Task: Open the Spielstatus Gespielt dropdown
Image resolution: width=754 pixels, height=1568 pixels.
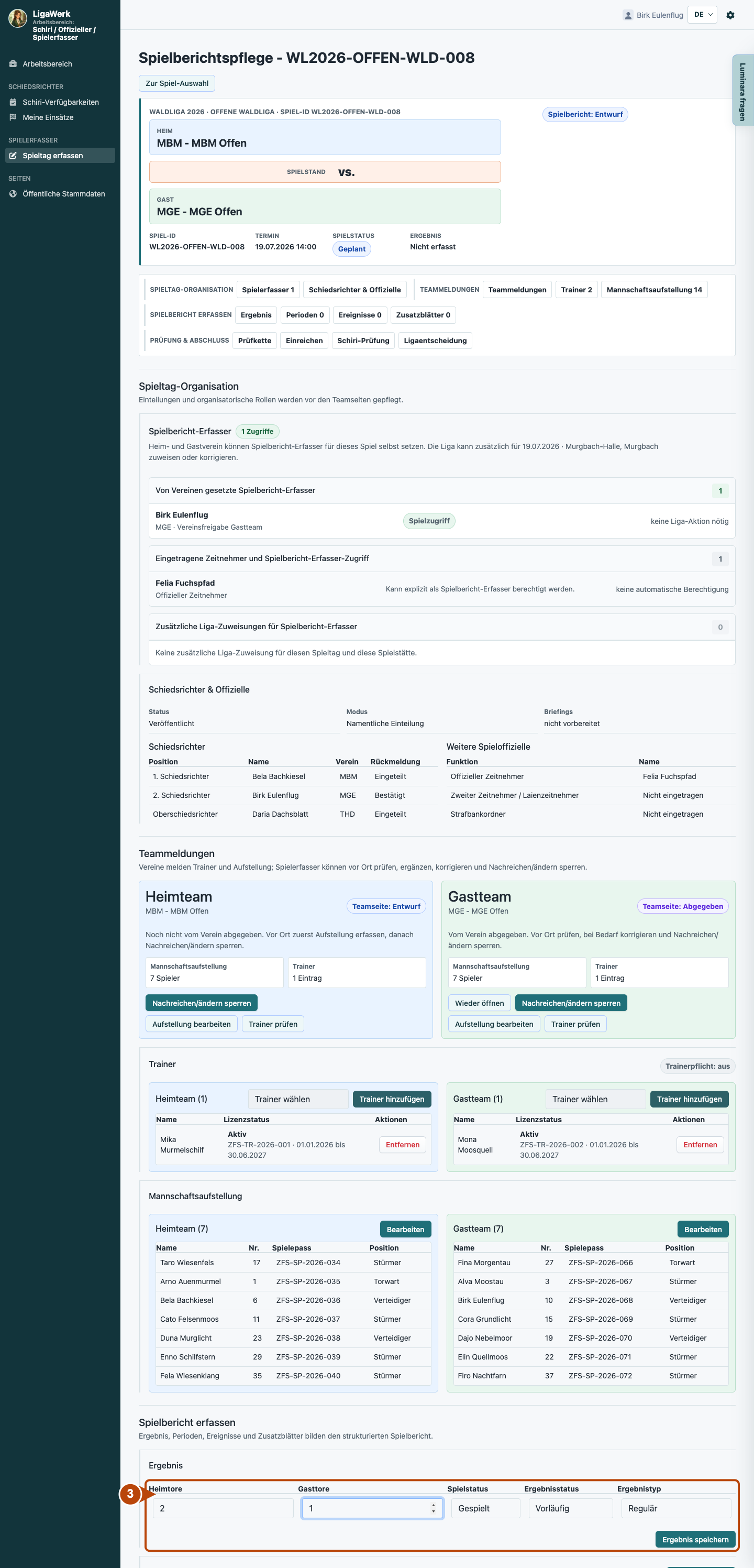Action: (x=485, y=1508)
